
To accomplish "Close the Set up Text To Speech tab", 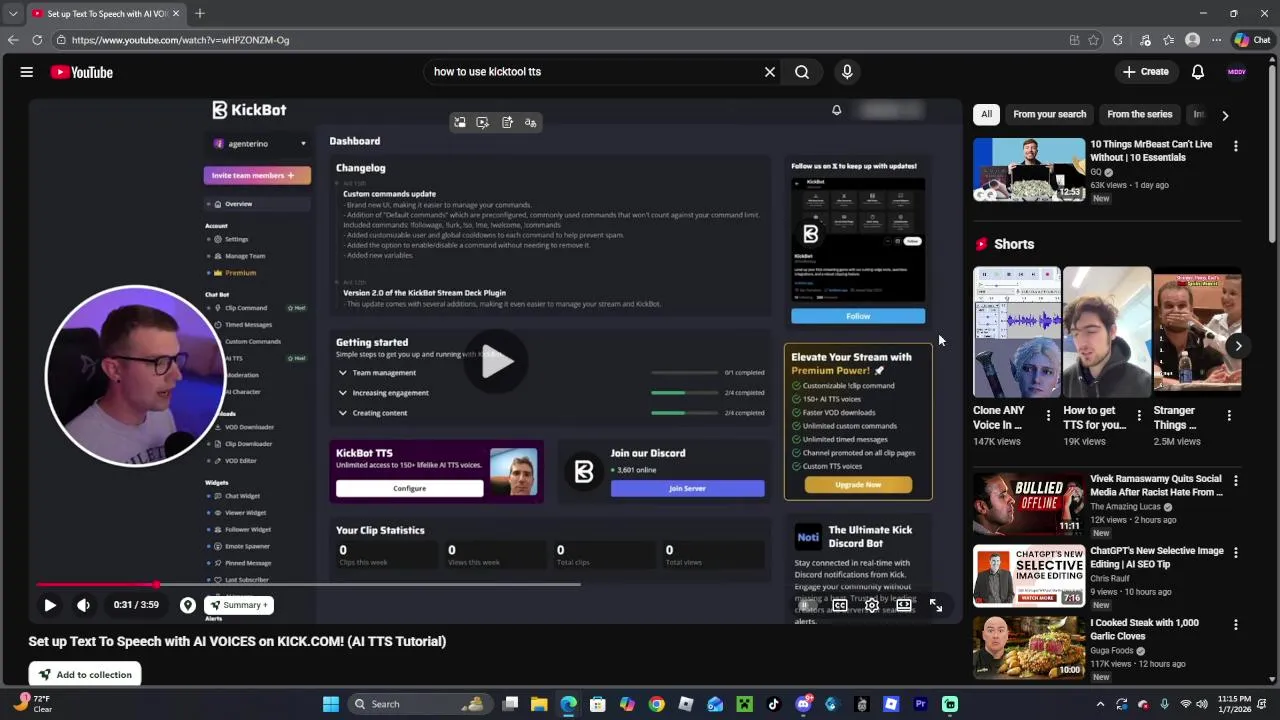I will coord(176,13).
